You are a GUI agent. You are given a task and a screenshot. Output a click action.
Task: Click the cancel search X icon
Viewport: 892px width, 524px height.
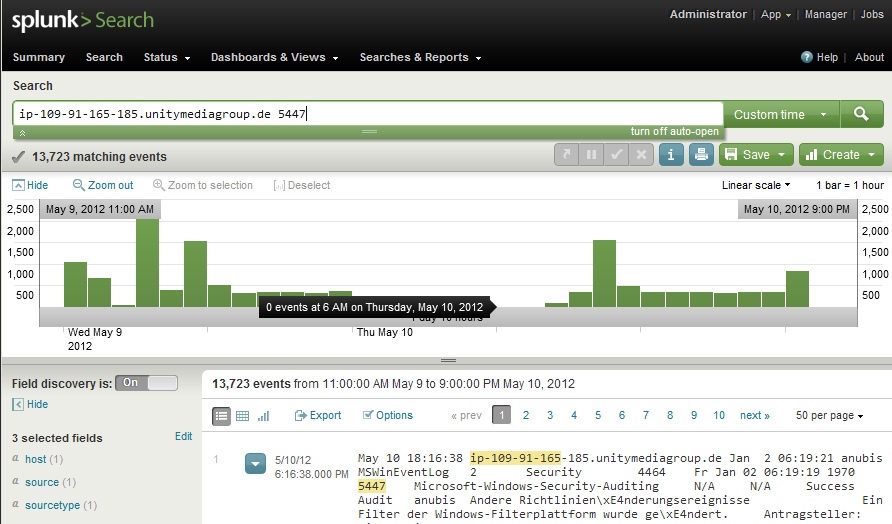pos(641,155)
